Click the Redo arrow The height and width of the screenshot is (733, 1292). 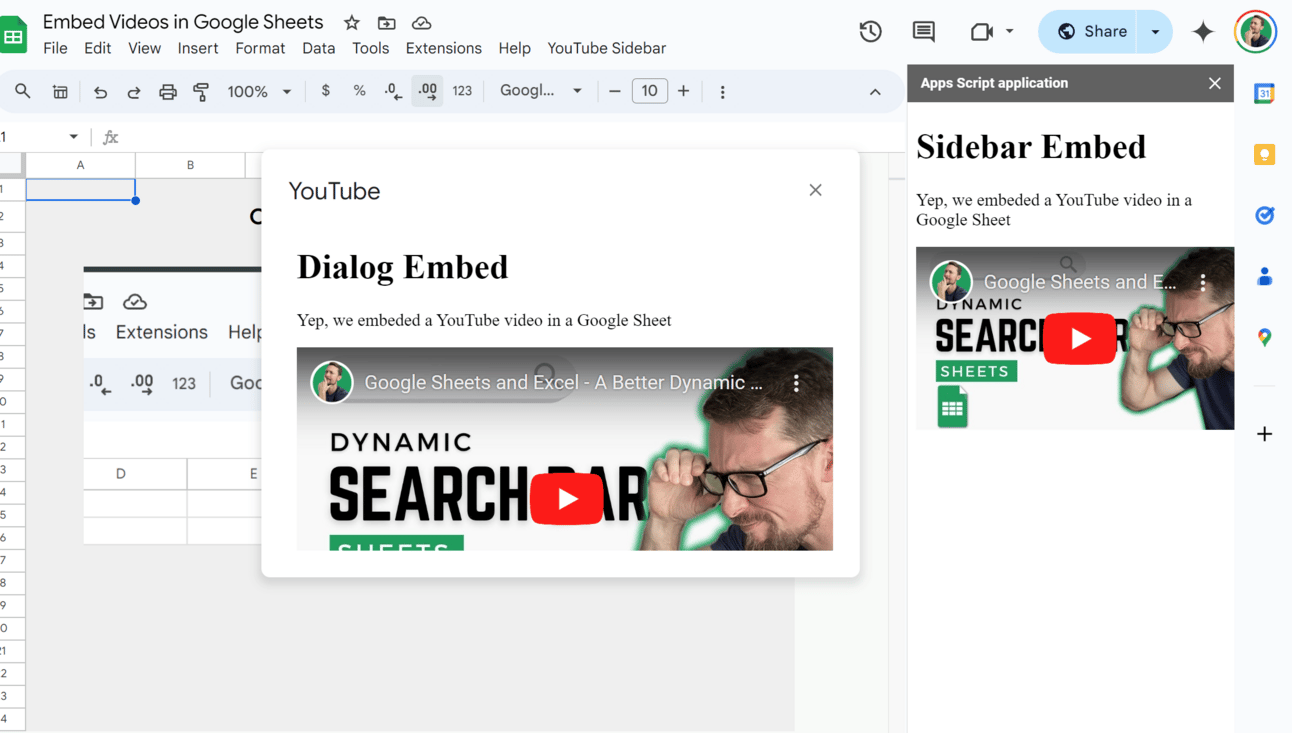pos(133,91)
